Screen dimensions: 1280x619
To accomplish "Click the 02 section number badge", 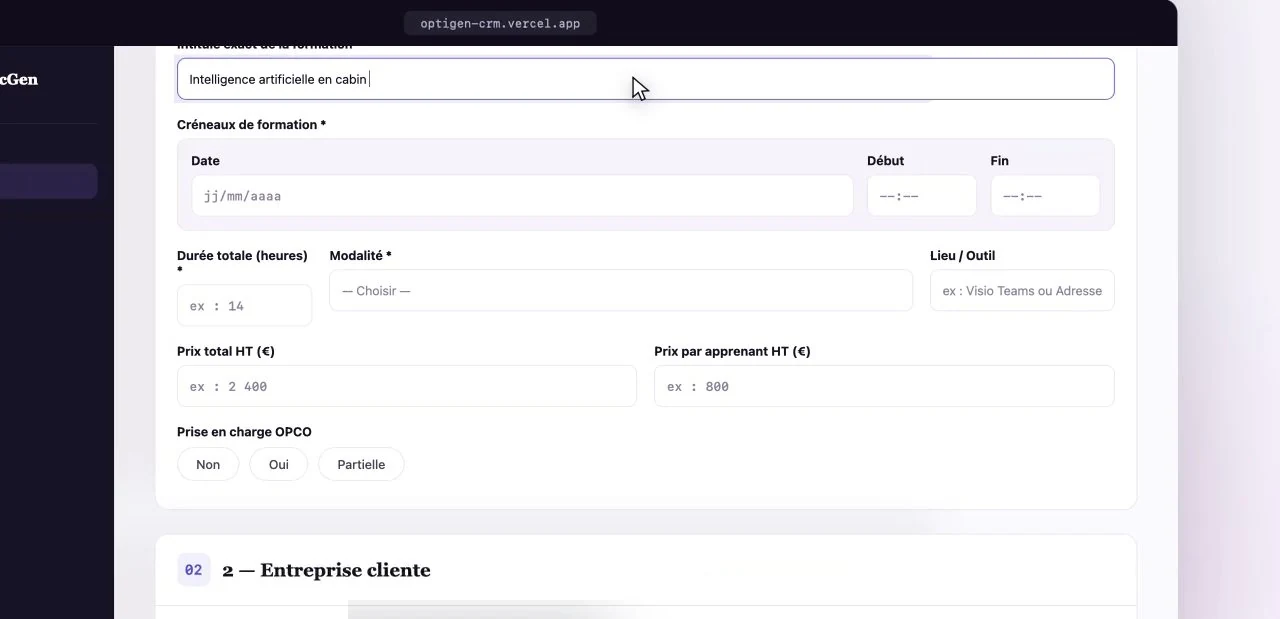I will click(193, 570).
